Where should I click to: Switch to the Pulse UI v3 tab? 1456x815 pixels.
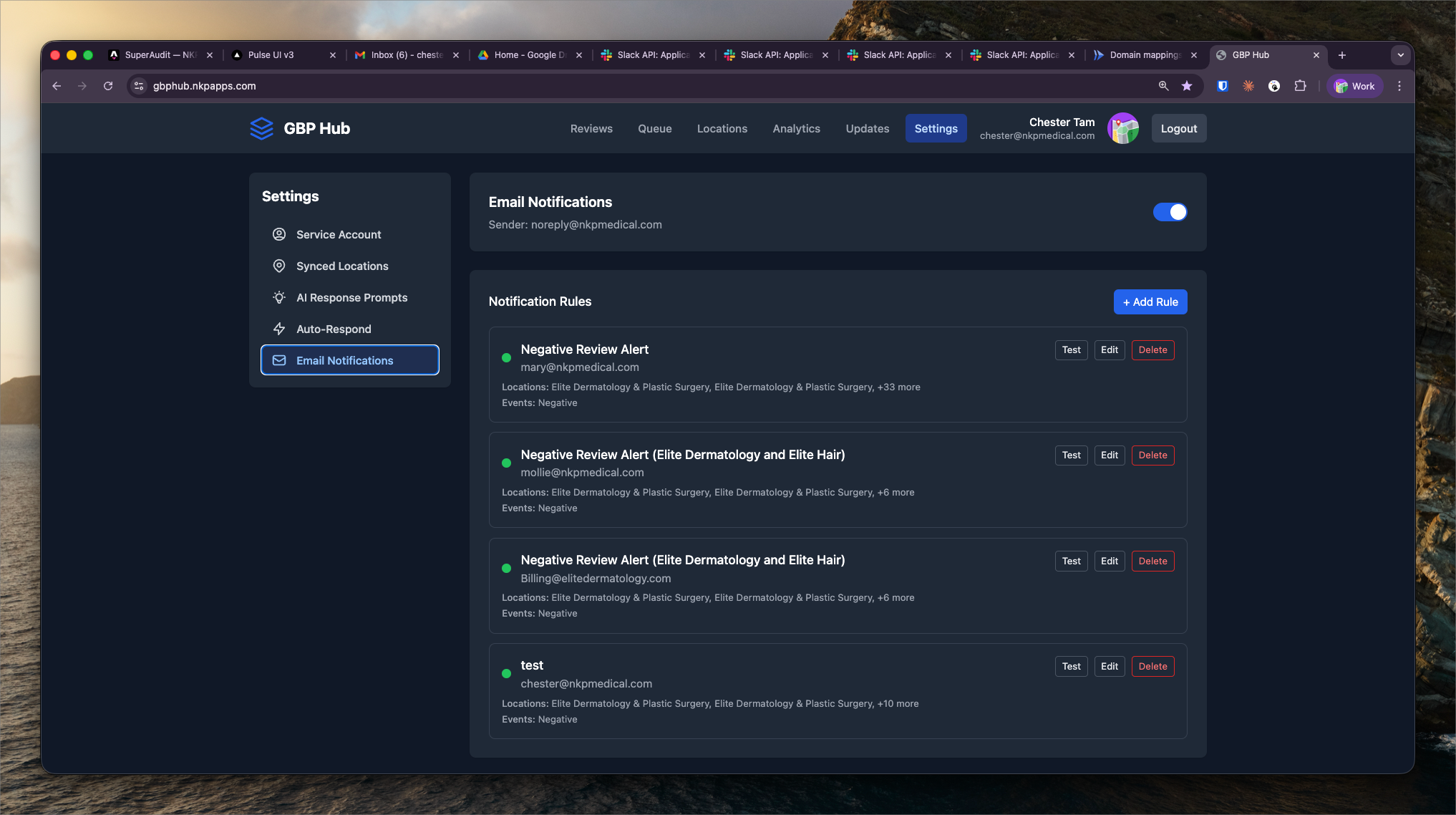coord(271,55)
